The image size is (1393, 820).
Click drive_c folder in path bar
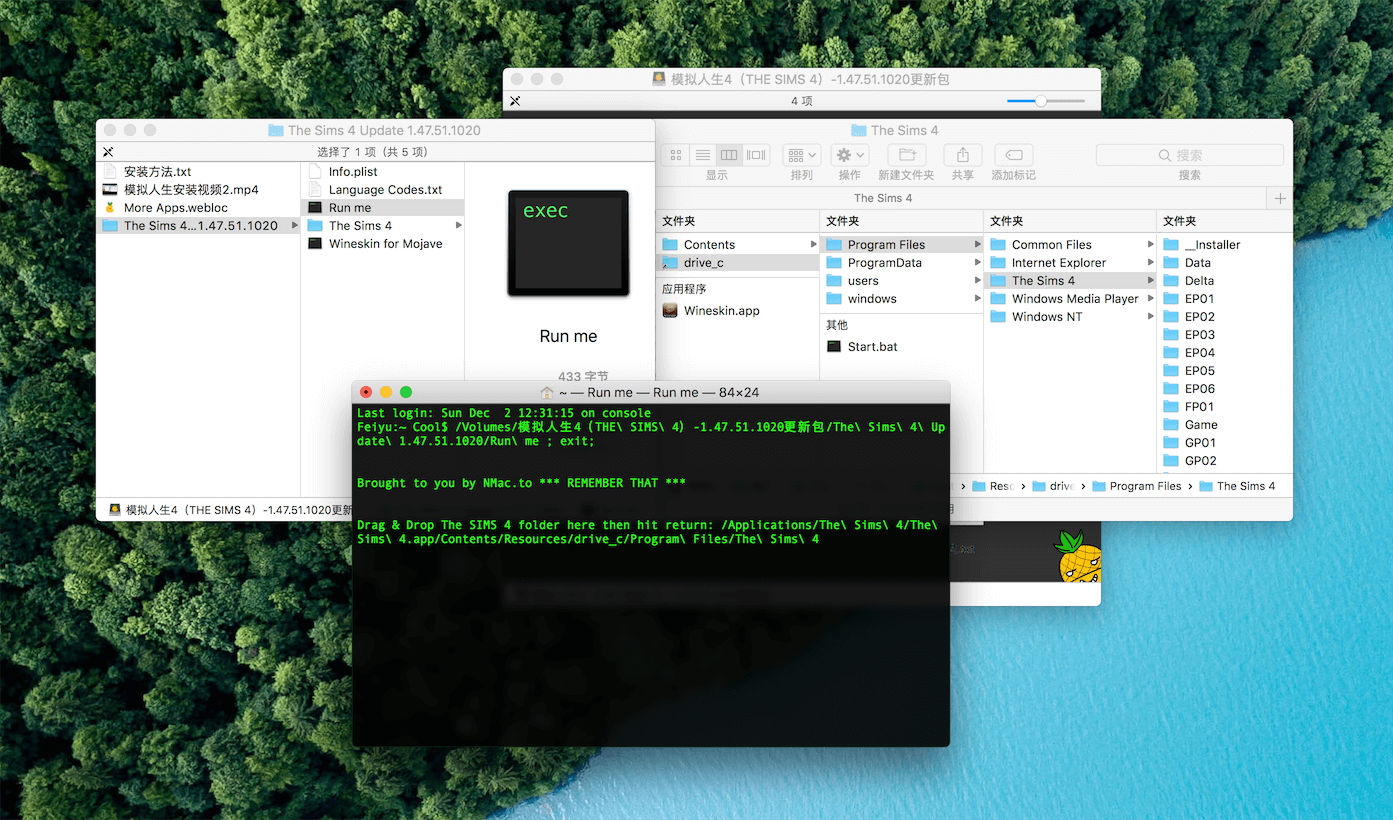point(1053,486)
